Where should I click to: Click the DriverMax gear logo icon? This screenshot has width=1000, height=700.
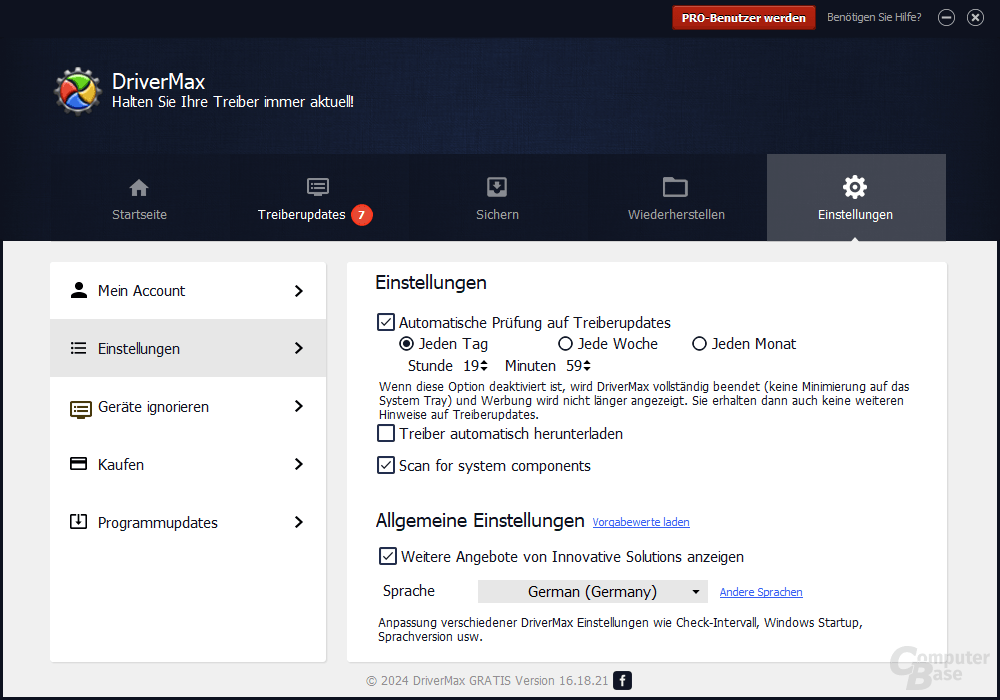tap(78, 91)
